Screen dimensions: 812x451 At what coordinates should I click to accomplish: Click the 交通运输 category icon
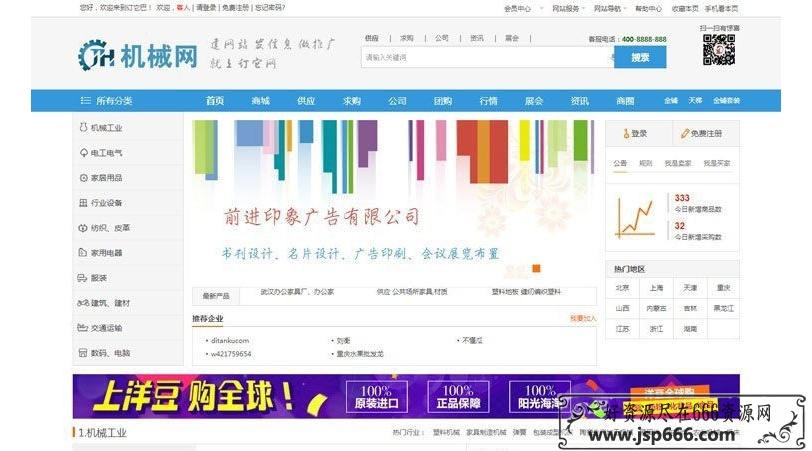pos(83,328)
